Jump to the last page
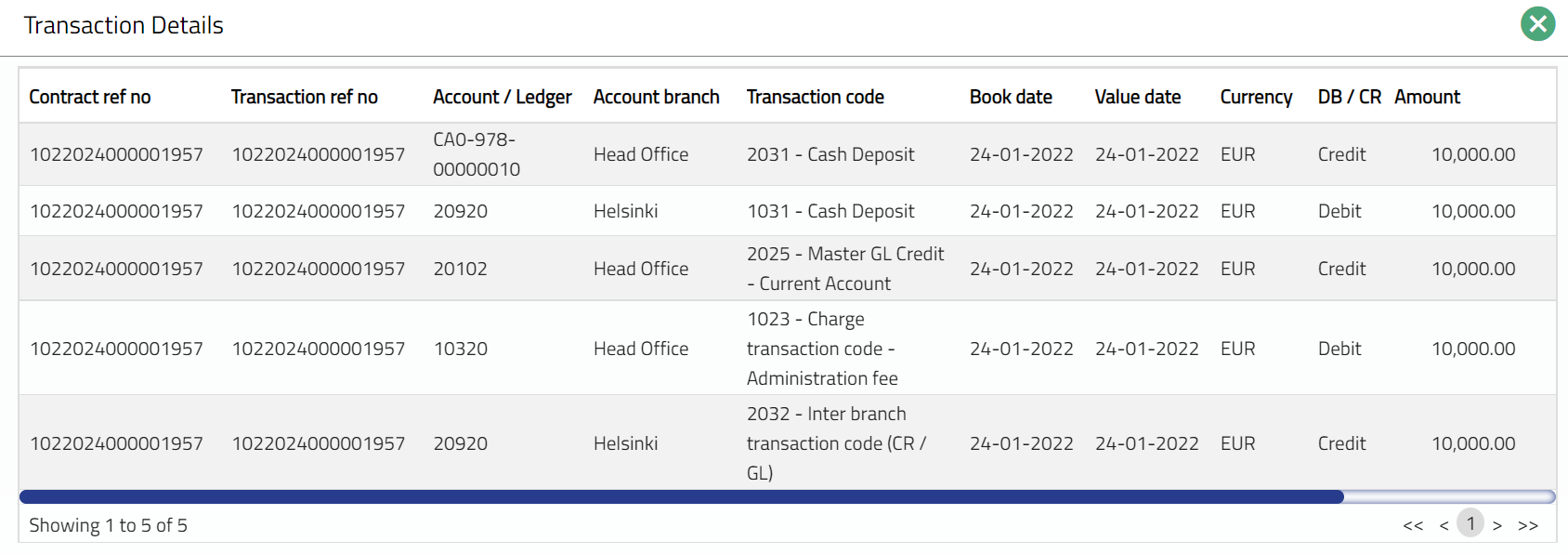The height and width of the screenshot is (554, 1568). [1528, 526]
